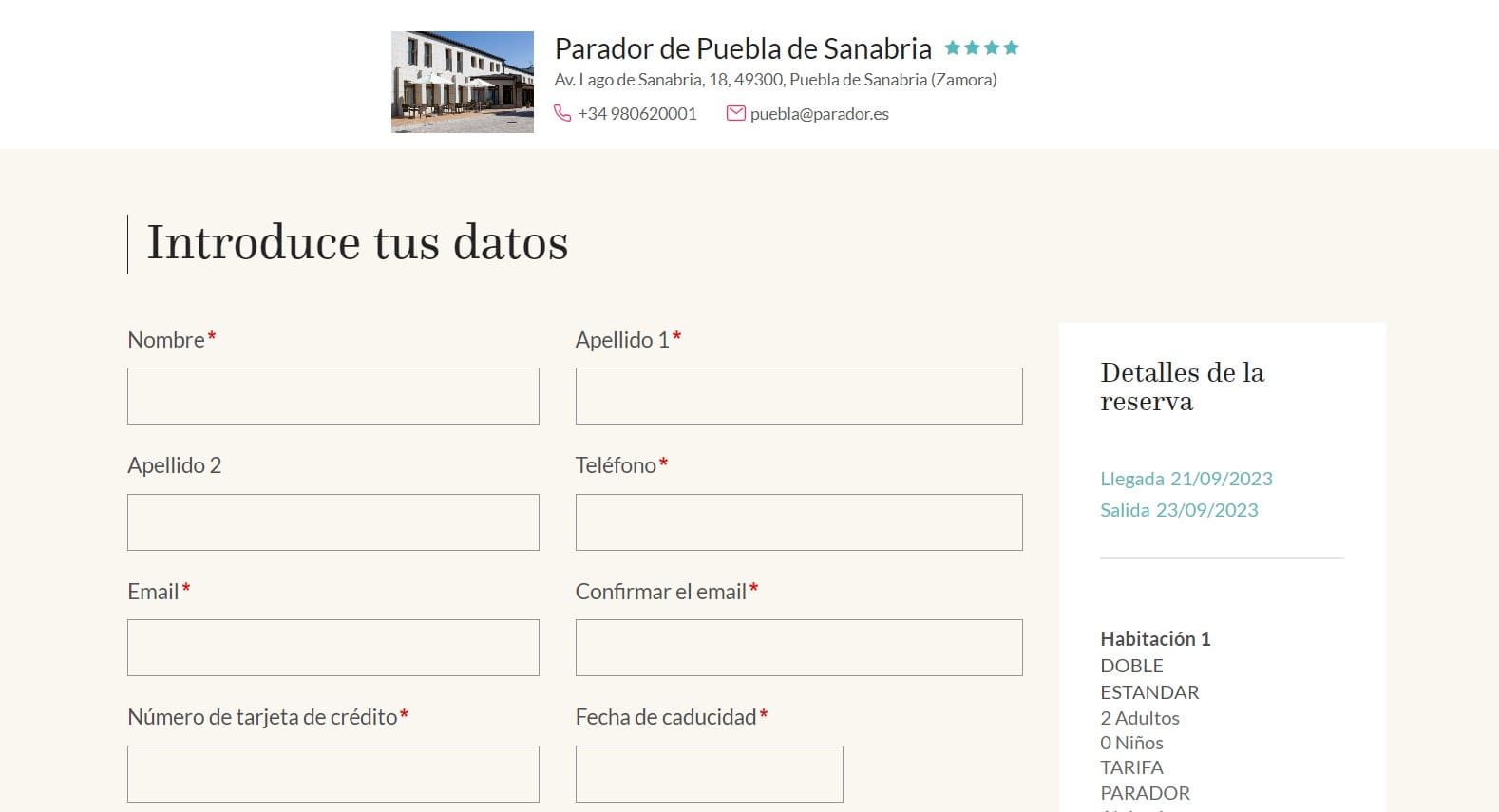Click the Detalles de la reserva heading
The height and width of the screenshot is (812, 1499).
click(x=1183, y=387)
